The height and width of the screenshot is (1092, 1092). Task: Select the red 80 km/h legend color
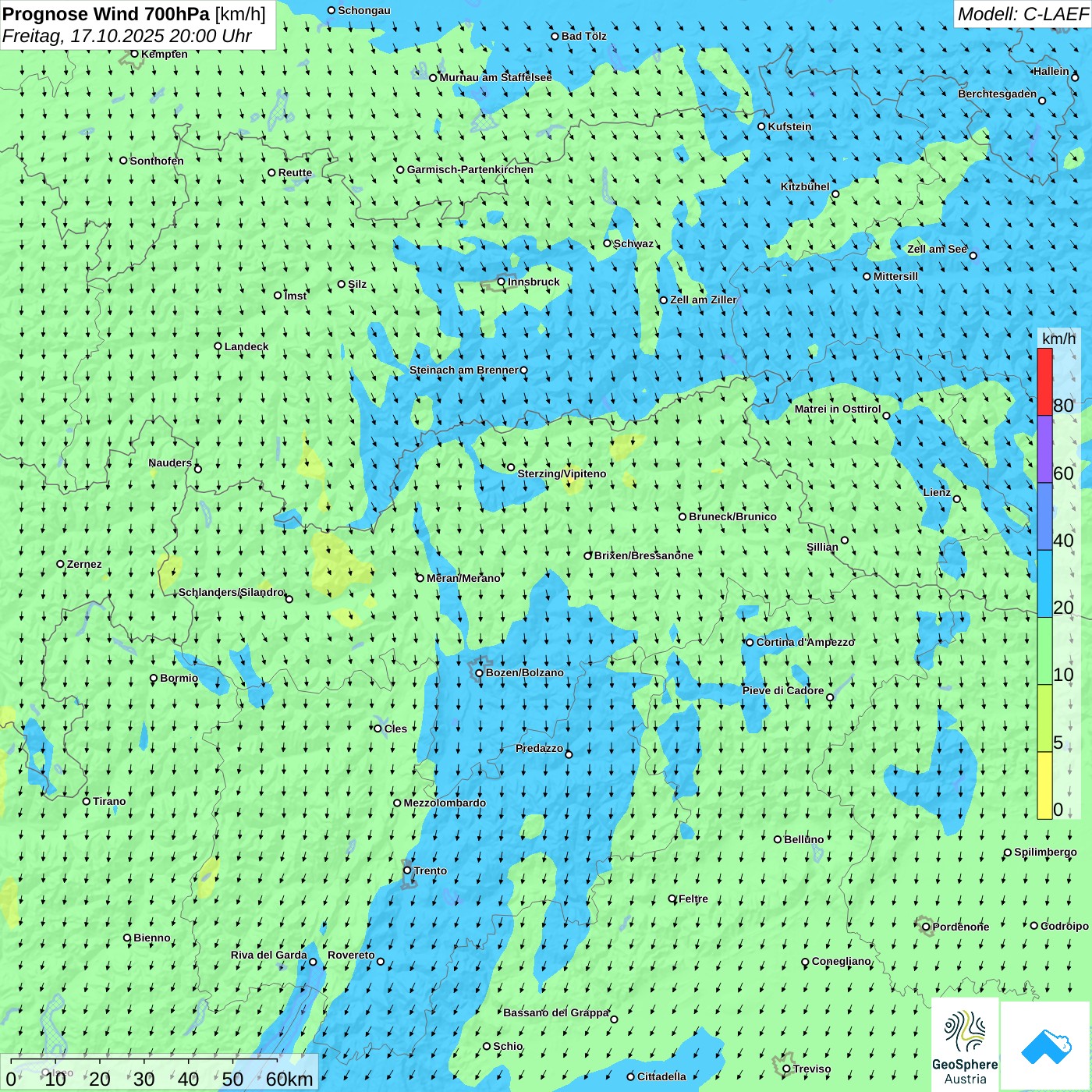click(x=1044, y=381)
